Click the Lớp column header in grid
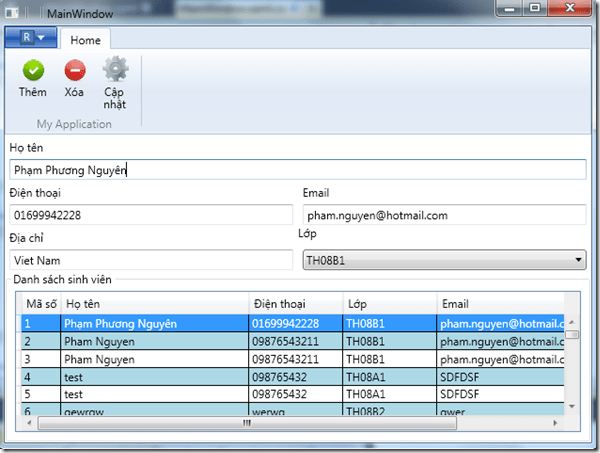This screenshot has height=453, width=600. click(388, 303)
